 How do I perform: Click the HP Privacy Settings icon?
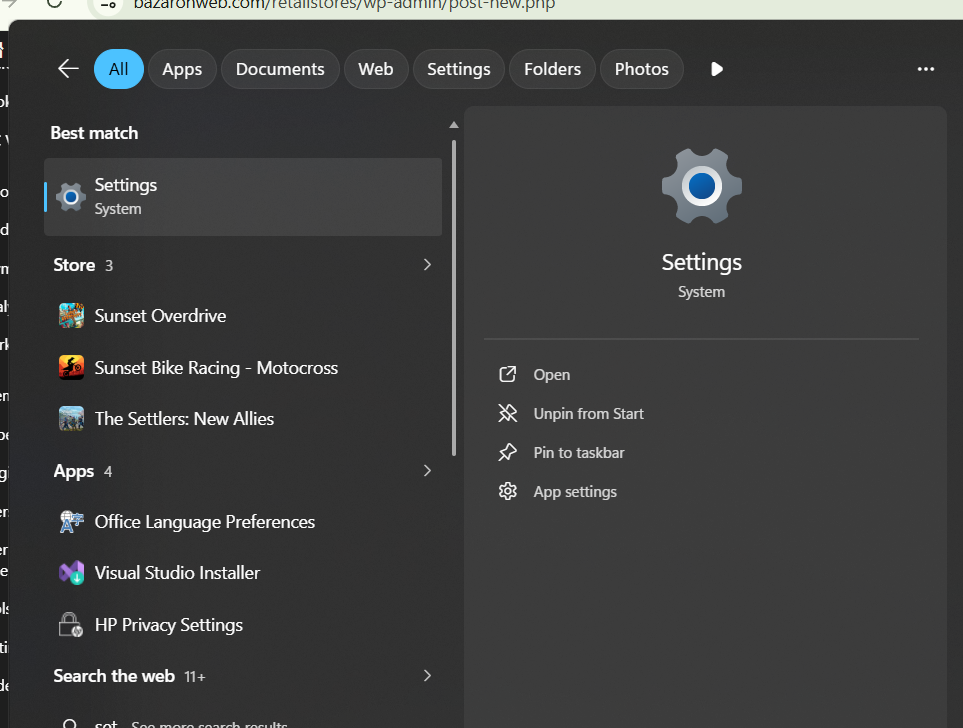click(x=71, y=624)
